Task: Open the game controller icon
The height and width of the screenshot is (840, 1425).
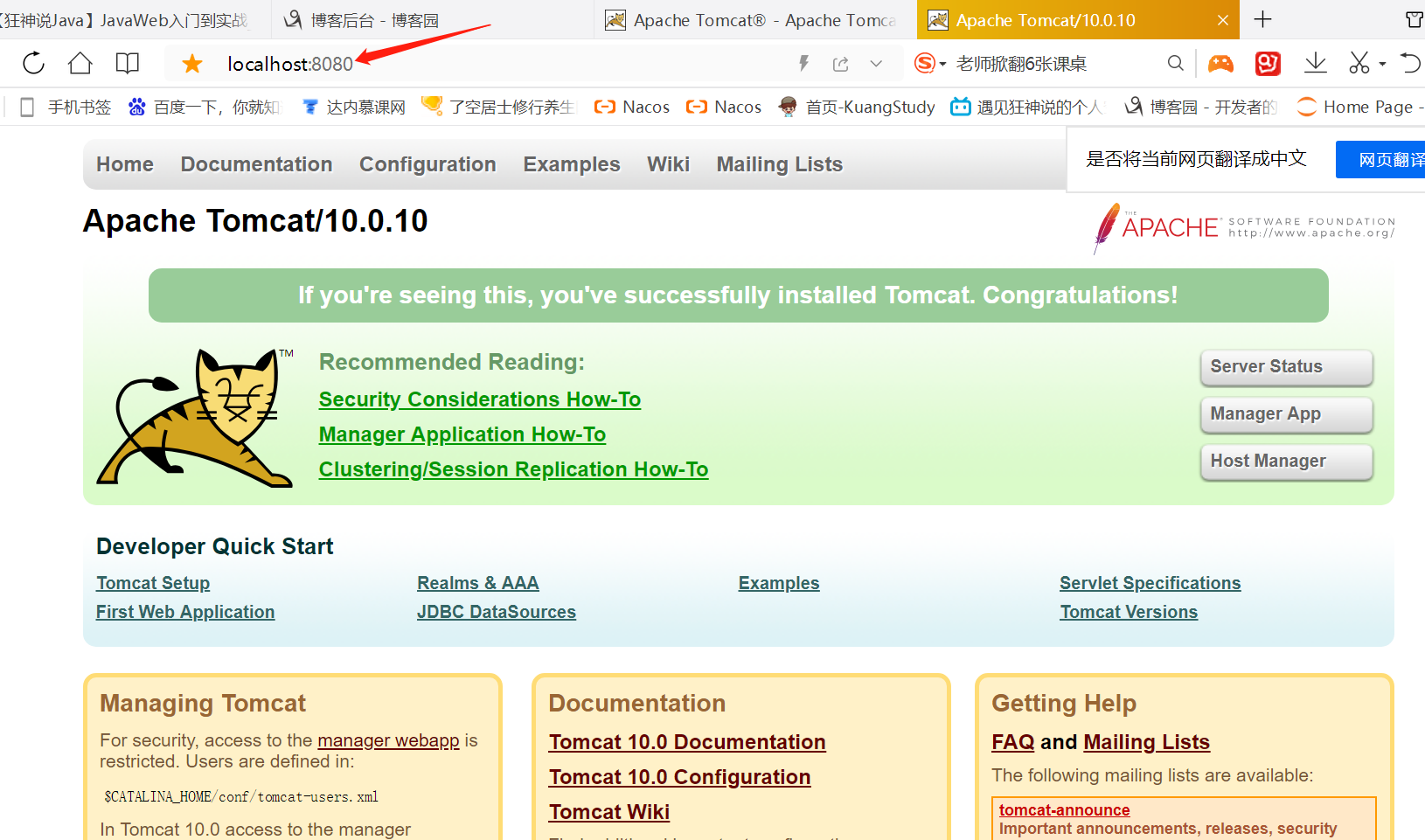Action: tap(1220, 63)
